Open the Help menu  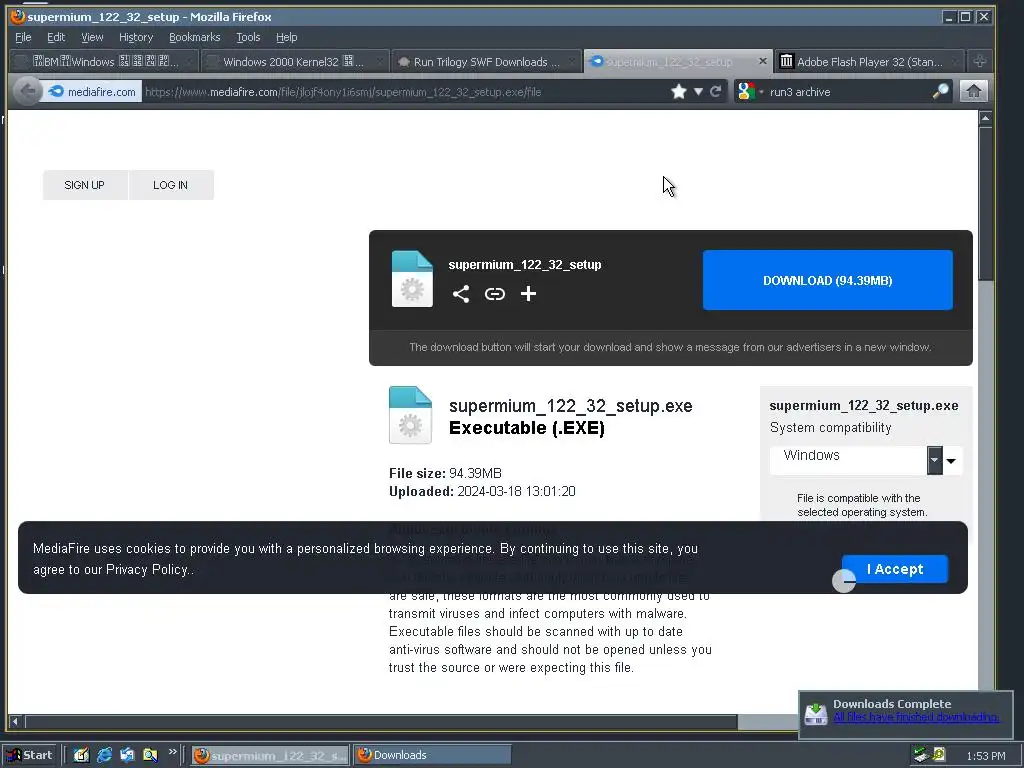(286, 37)
